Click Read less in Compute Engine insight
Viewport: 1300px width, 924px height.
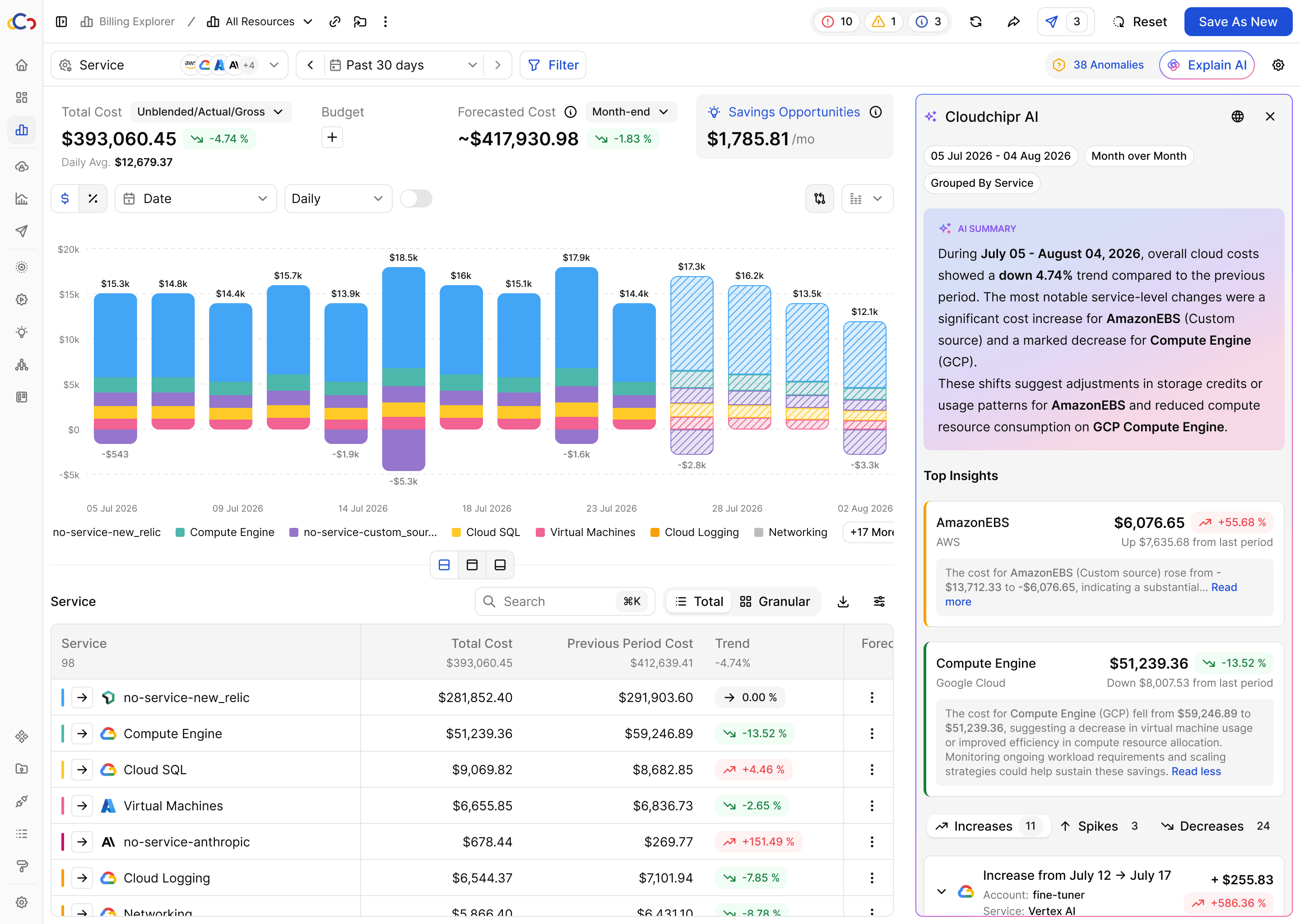[x=1196, y=771]
